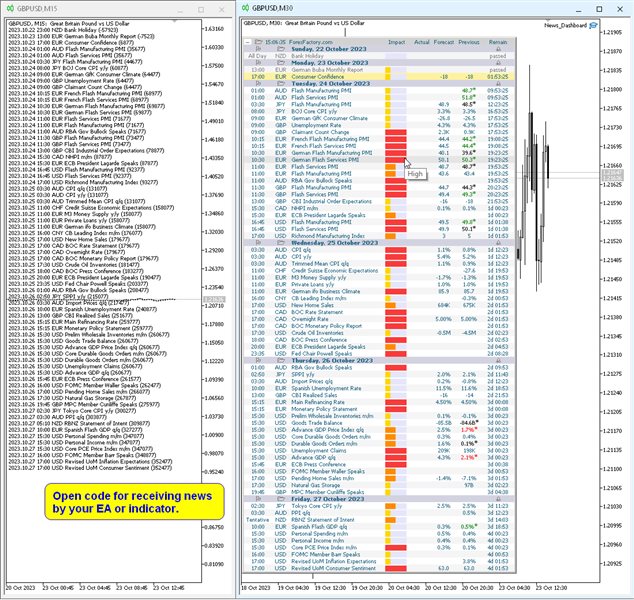This screenshot has width=634, height=600.
Task: Select German ifo Business Climate event
Action: pos(325,291)
